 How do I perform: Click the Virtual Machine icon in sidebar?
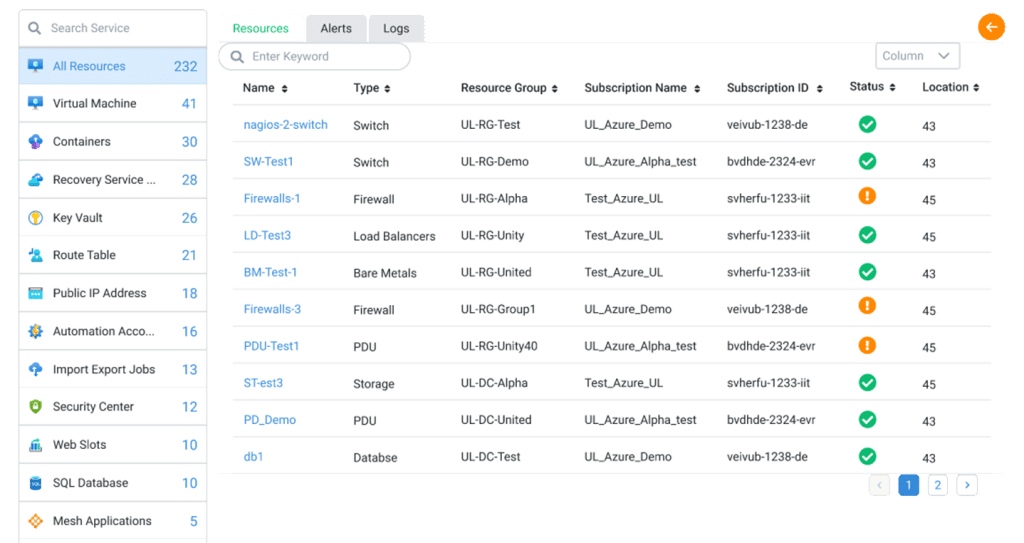(35, 103)
